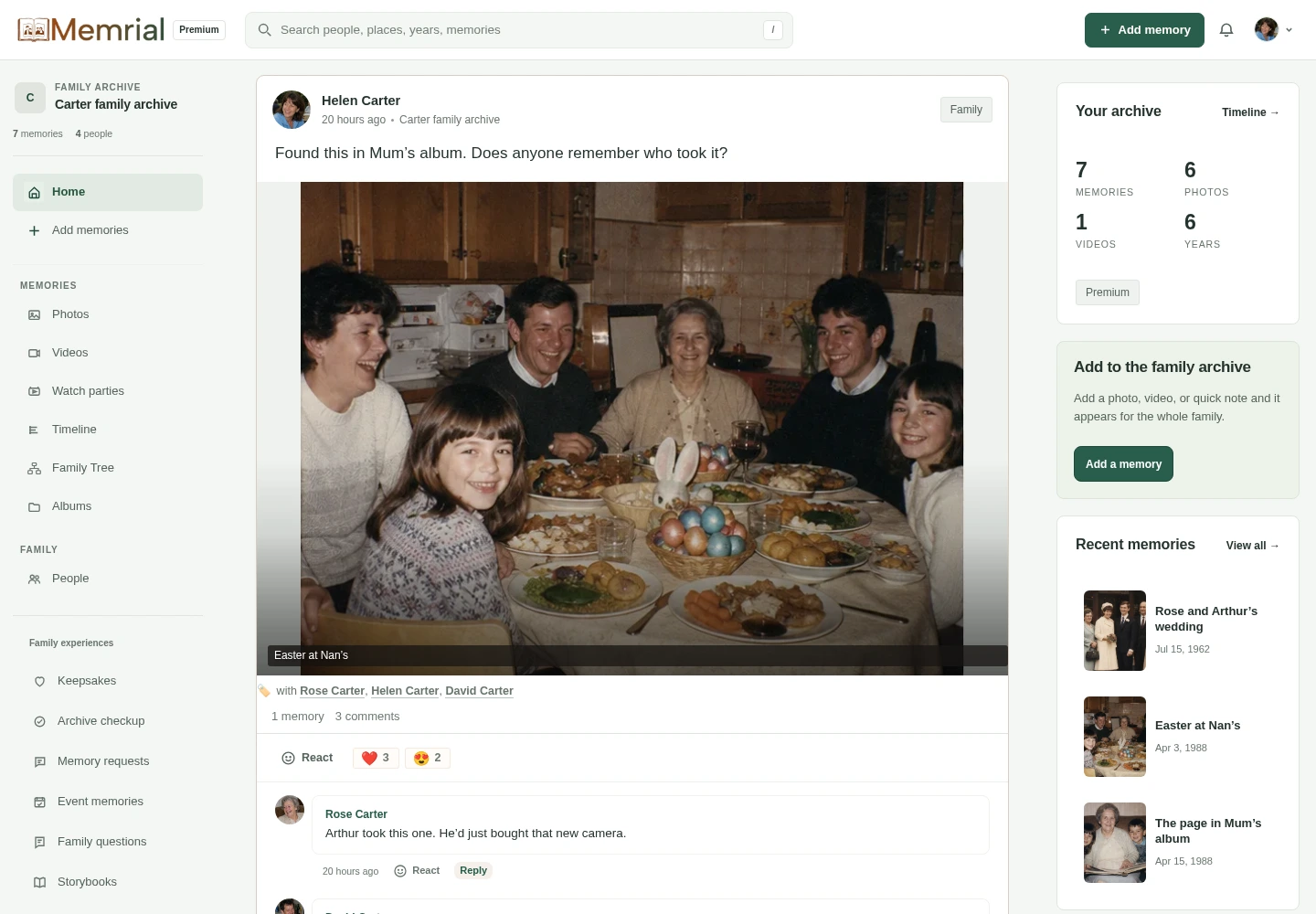Open Easter at Nan's recent thumbnail
This screenshot has width=1316, height=914.
coord(1115,737)
